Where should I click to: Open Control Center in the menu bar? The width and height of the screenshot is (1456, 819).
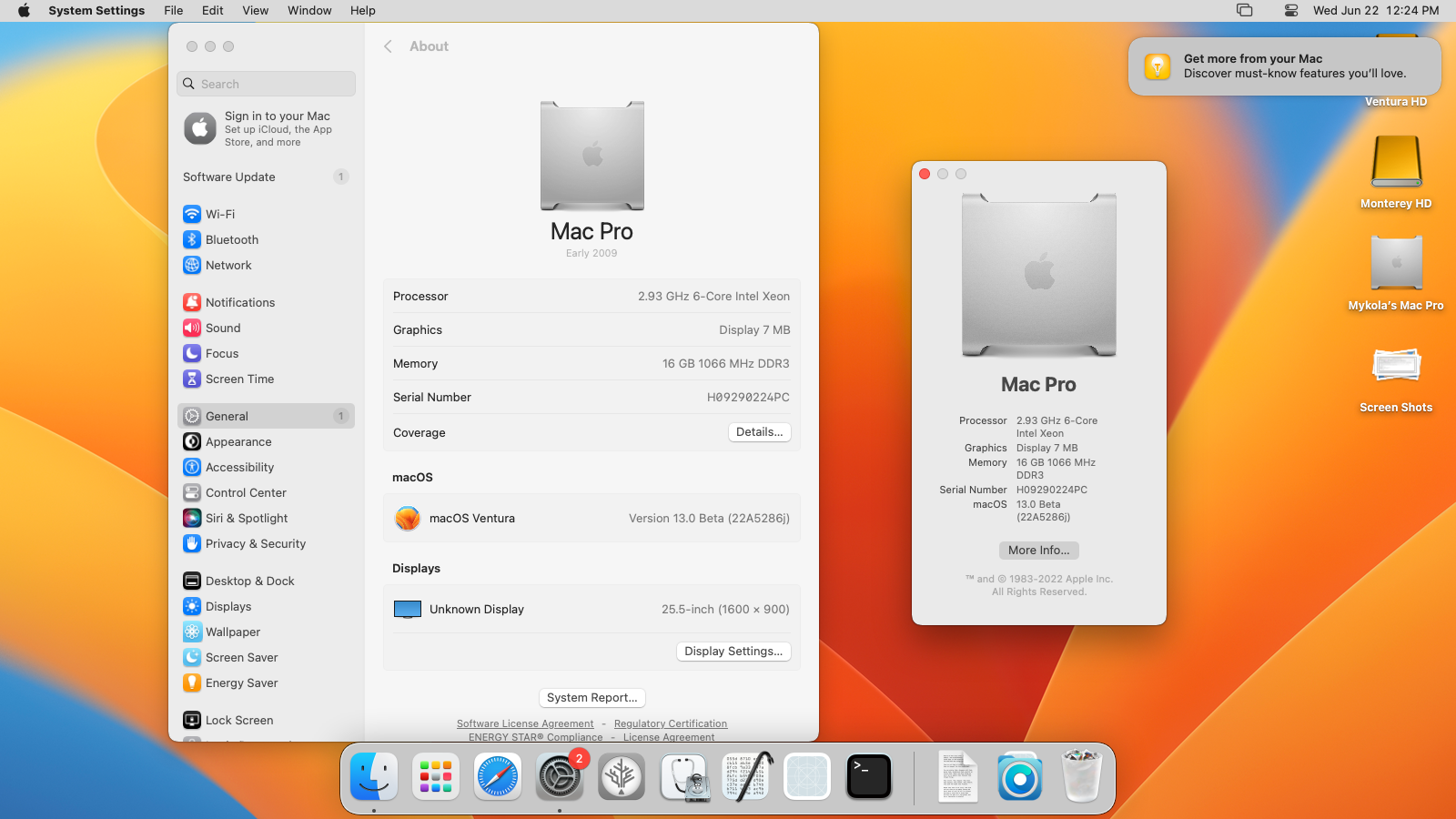click(x=1290, y=10)
